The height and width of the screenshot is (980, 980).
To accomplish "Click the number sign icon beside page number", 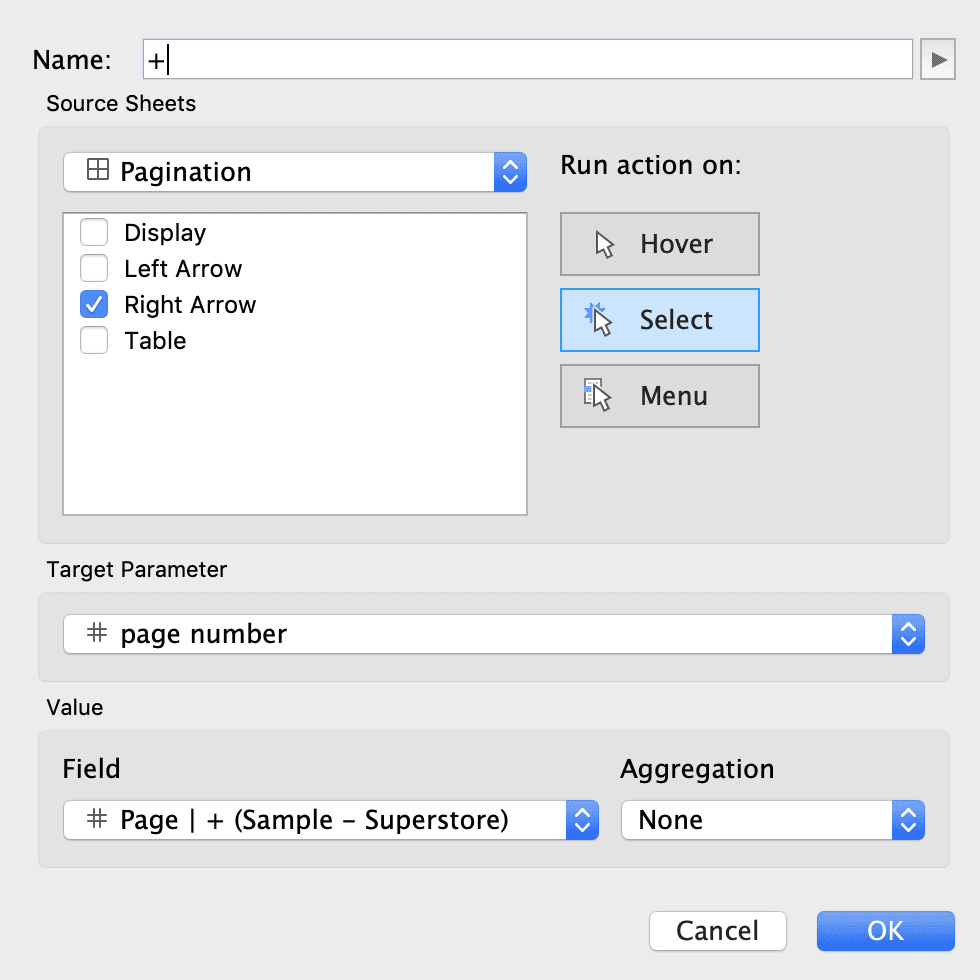I will point(98,633).
